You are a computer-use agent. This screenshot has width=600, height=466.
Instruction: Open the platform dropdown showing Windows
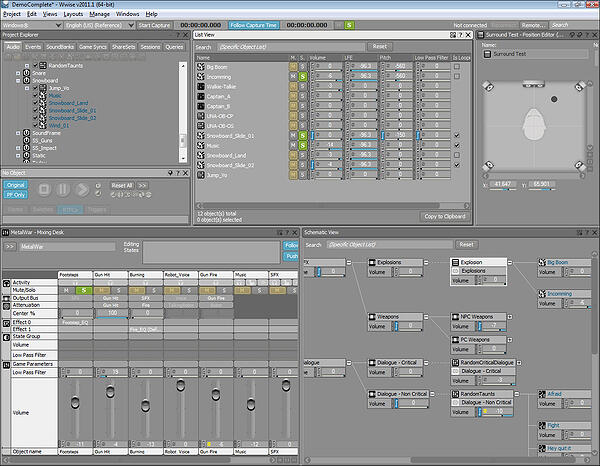pyautogui.click(x=32, y=25)
